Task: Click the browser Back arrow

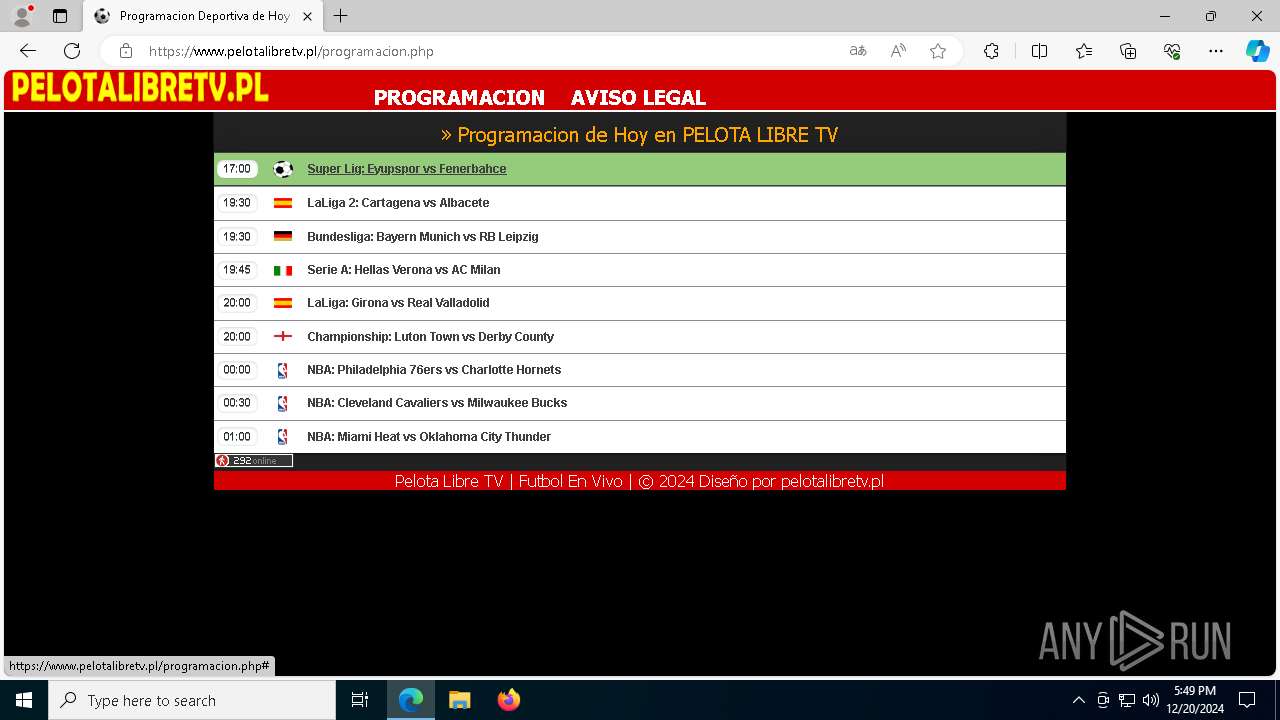Action: pos(28,51)
